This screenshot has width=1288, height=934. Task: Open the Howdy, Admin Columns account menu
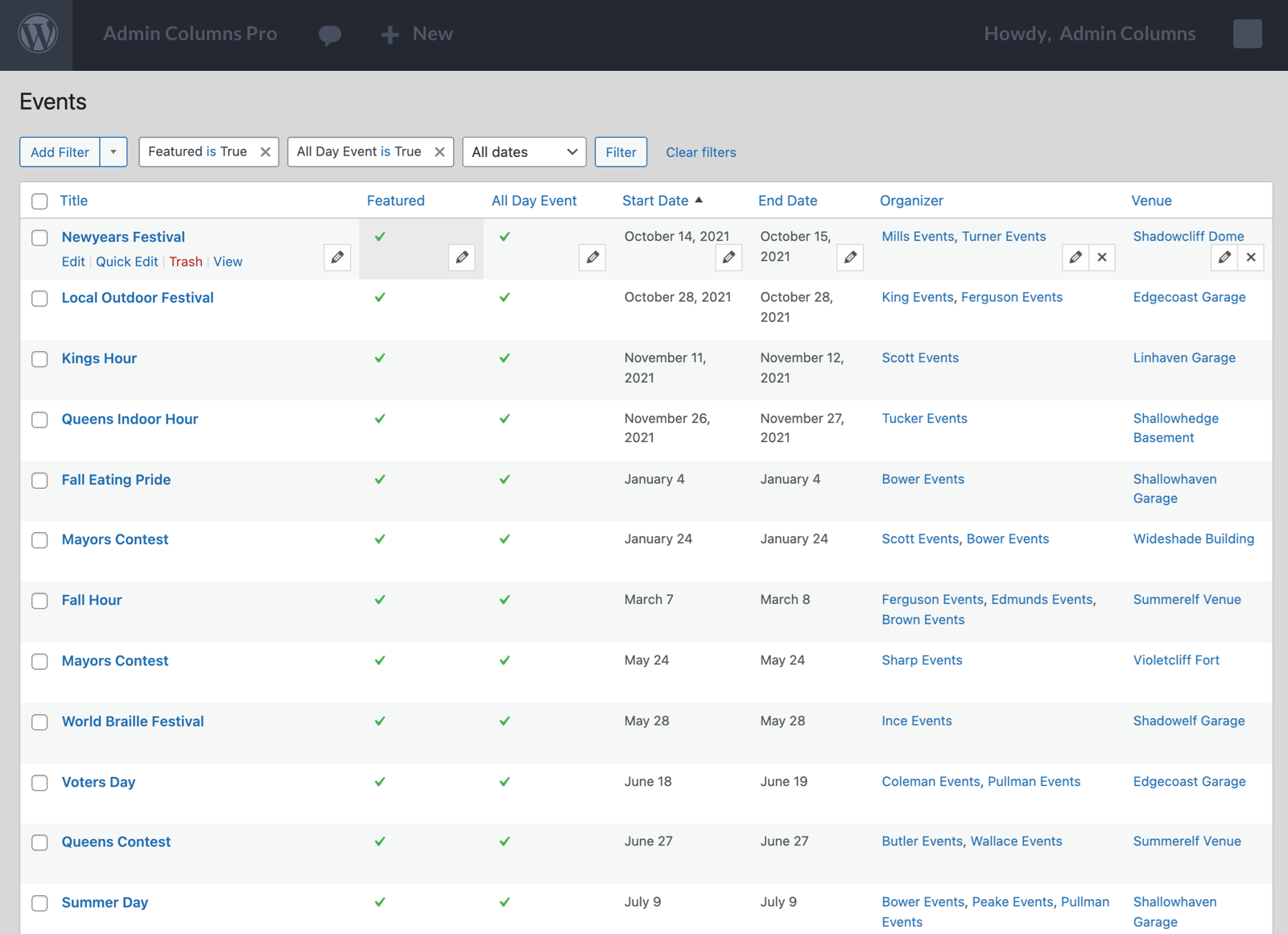coord(1090,34)
